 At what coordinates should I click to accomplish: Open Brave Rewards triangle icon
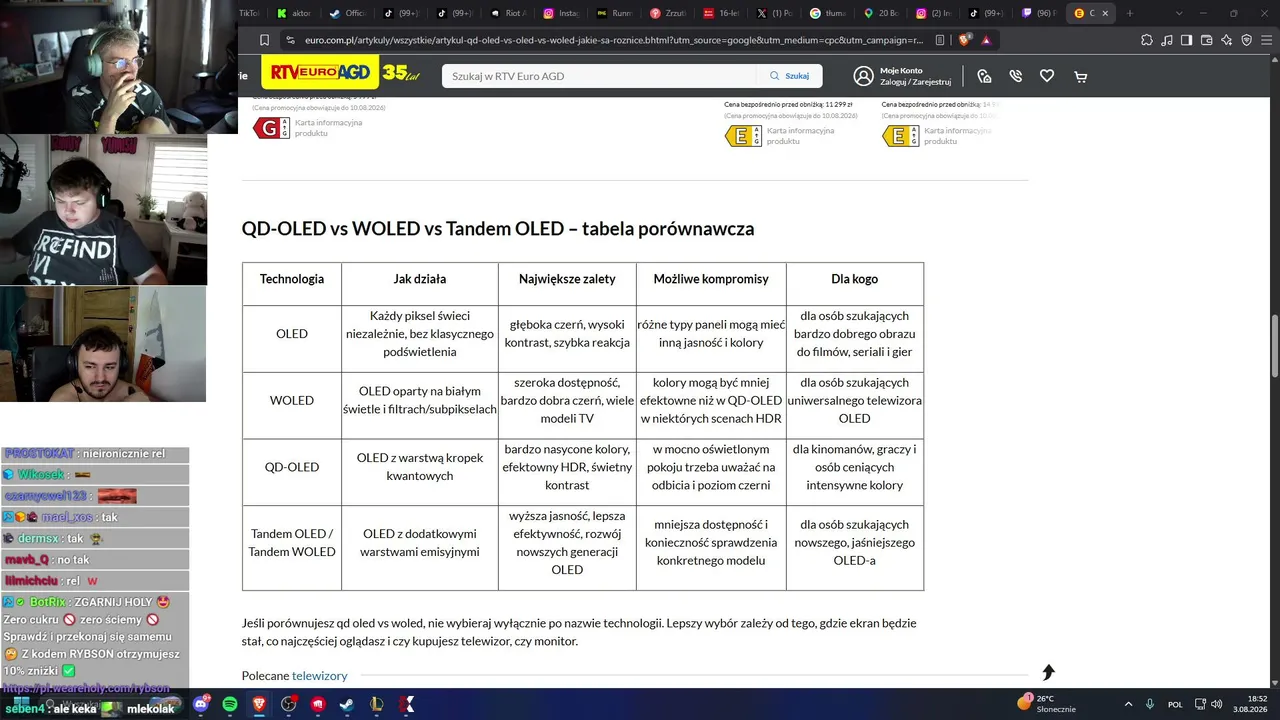pos(986,40)
